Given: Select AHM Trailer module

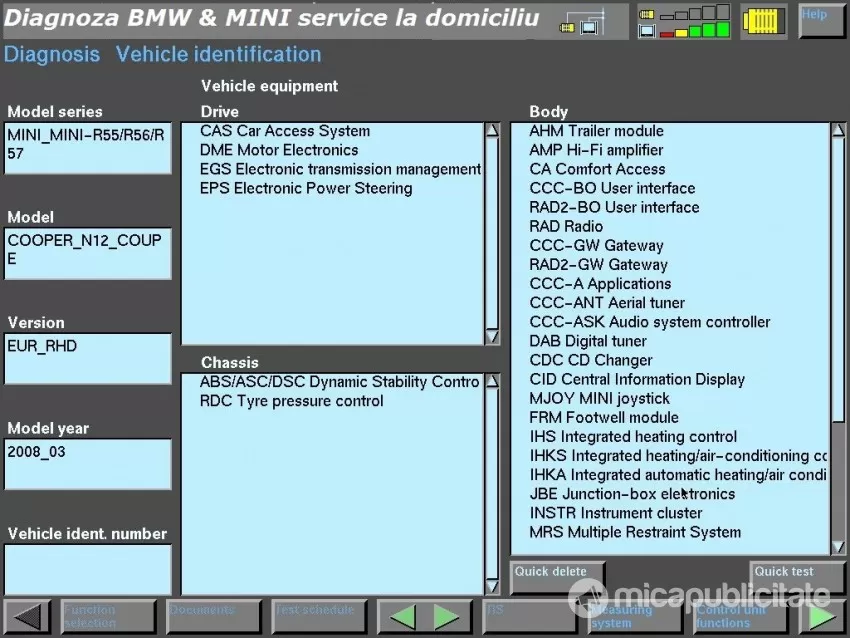Looking at the screenshot, I should [596, 131].
